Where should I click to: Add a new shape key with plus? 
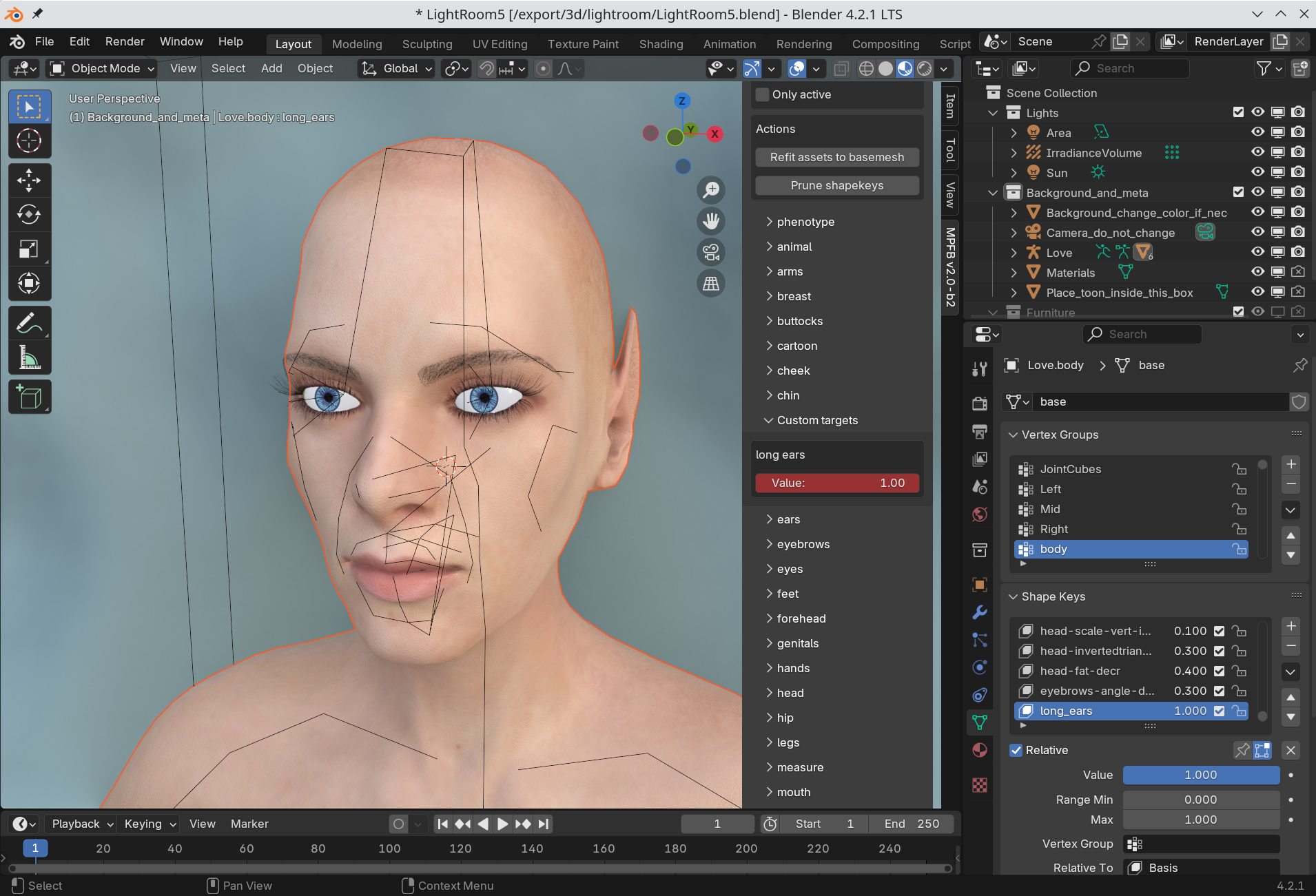point(1291,626)
